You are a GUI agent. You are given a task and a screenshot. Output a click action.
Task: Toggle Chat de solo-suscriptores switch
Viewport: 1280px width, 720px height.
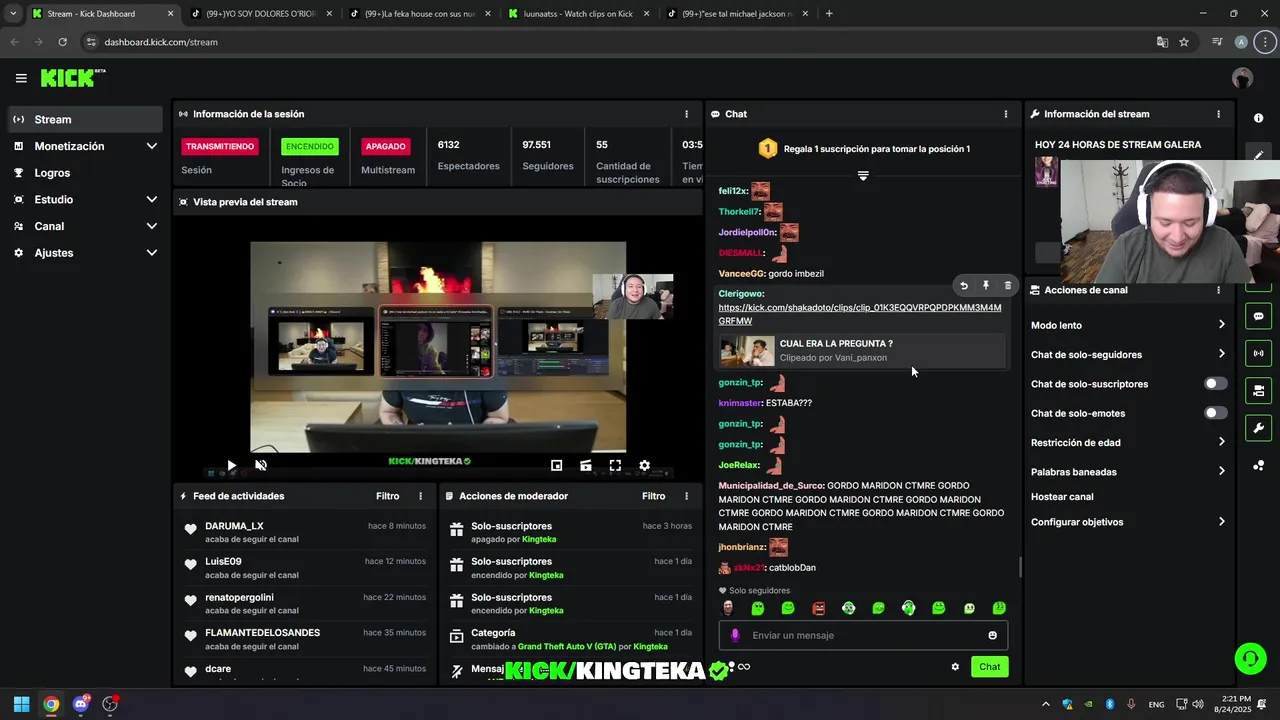coord(1215,384)
